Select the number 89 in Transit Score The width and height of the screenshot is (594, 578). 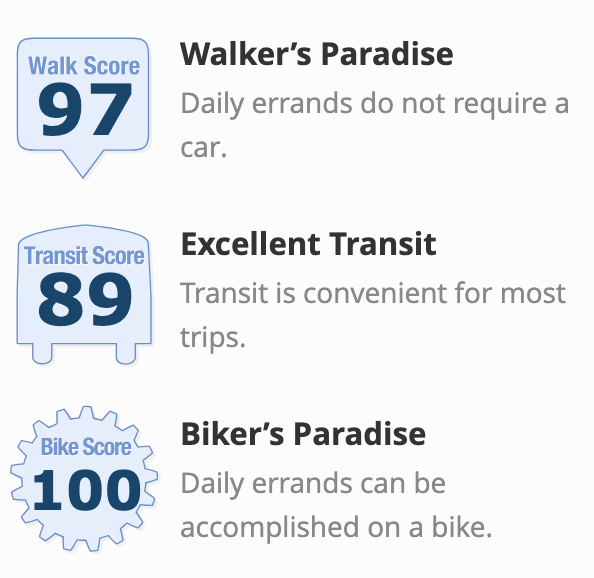85,299
